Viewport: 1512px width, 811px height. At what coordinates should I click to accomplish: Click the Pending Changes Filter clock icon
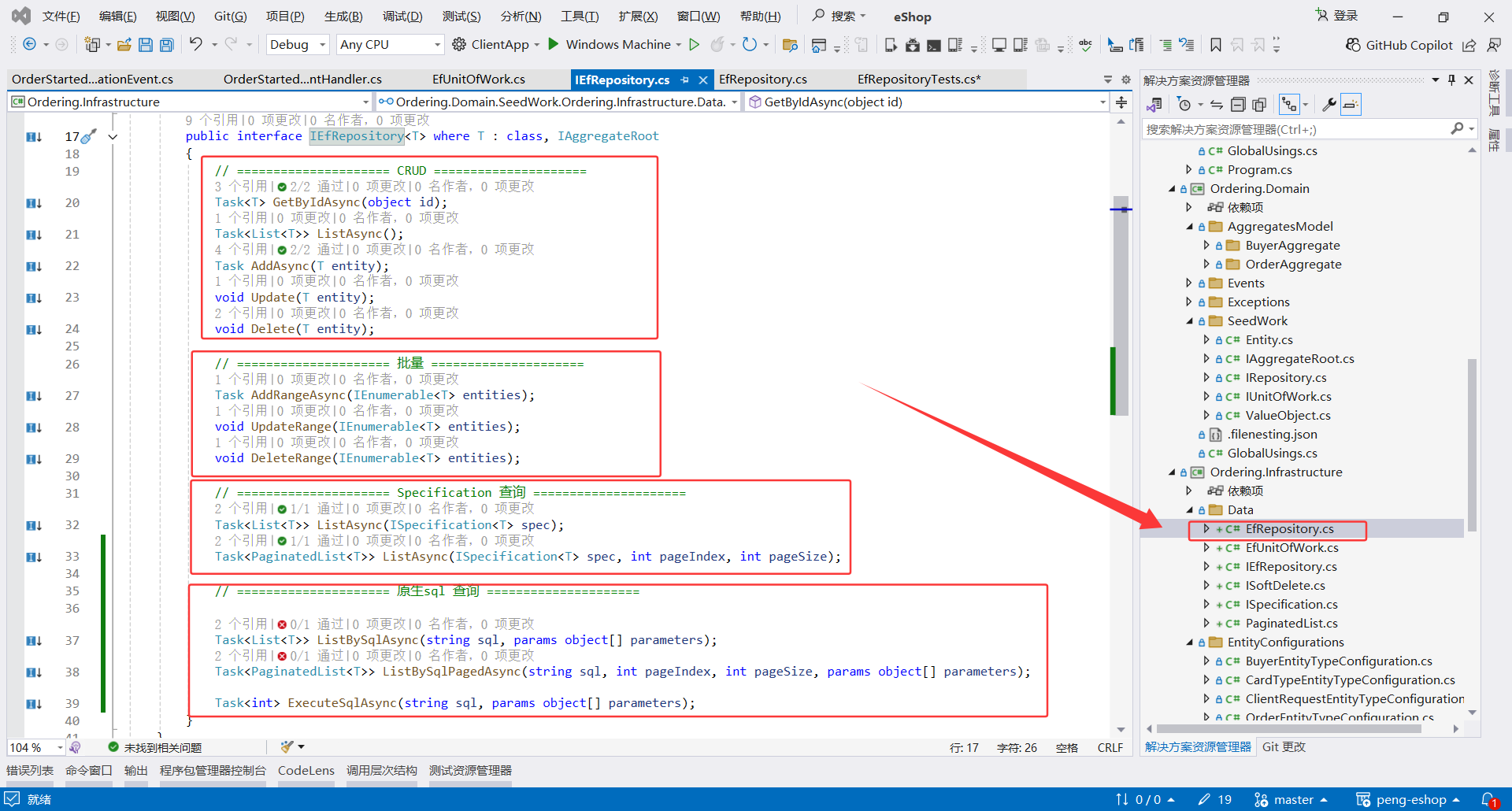coord(1184,105)
